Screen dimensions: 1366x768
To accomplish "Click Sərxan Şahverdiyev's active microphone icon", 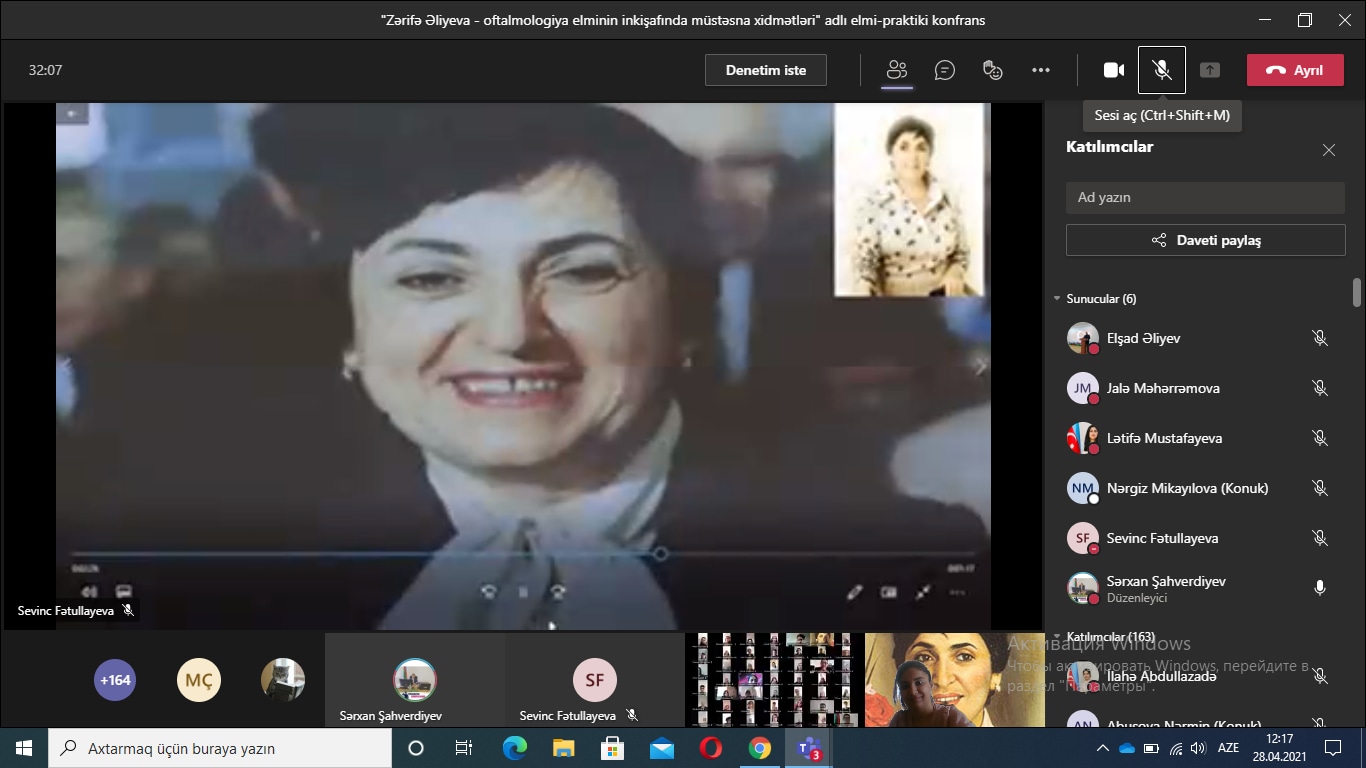I will pyautogui.click(x=1320, y=588).
